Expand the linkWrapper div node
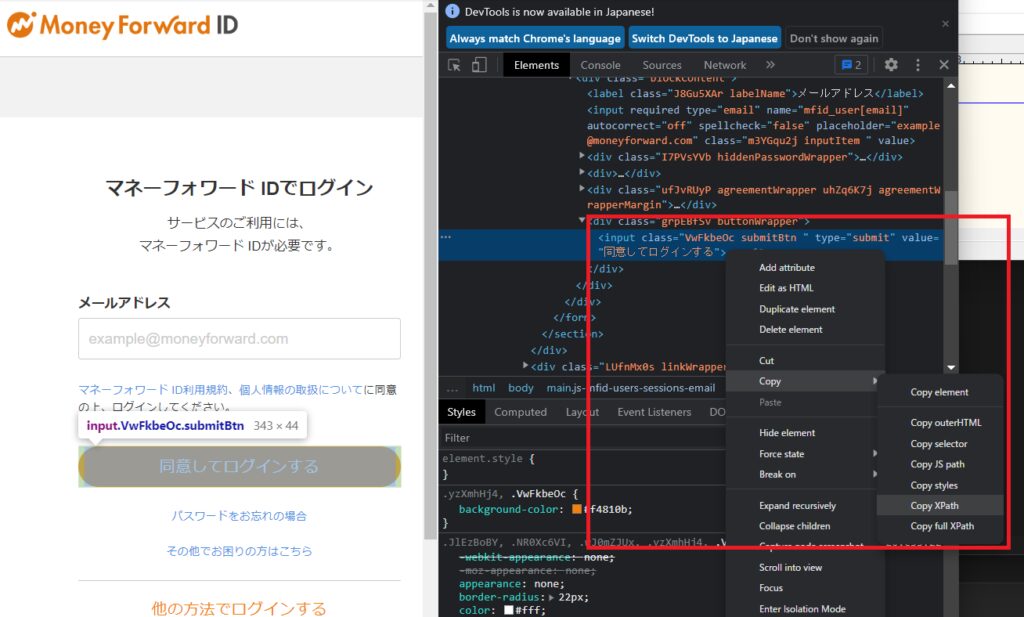Image resolution: width=1024 pixels, height=617 pixels. tap(525, 366)
